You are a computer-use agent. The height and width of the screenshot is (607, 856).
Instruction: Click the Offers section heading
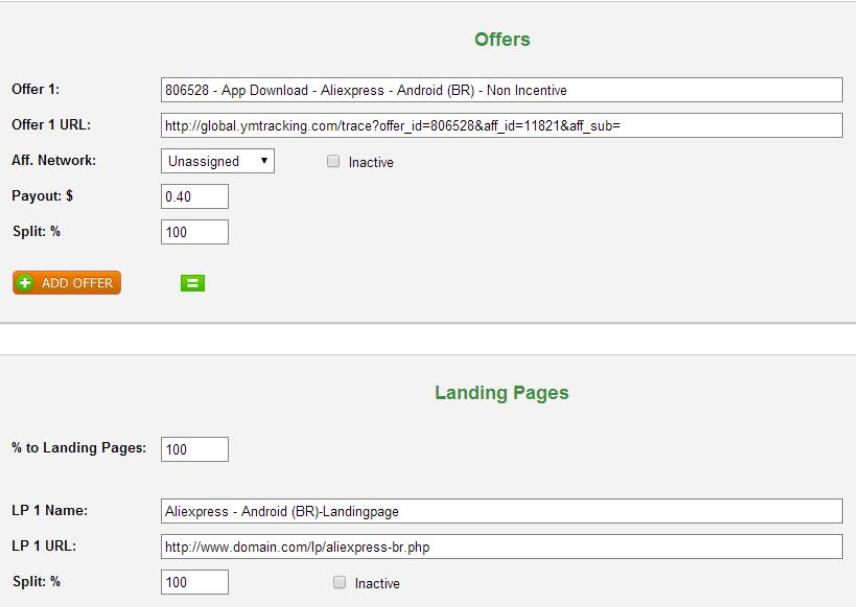click(x=502, y=40)
